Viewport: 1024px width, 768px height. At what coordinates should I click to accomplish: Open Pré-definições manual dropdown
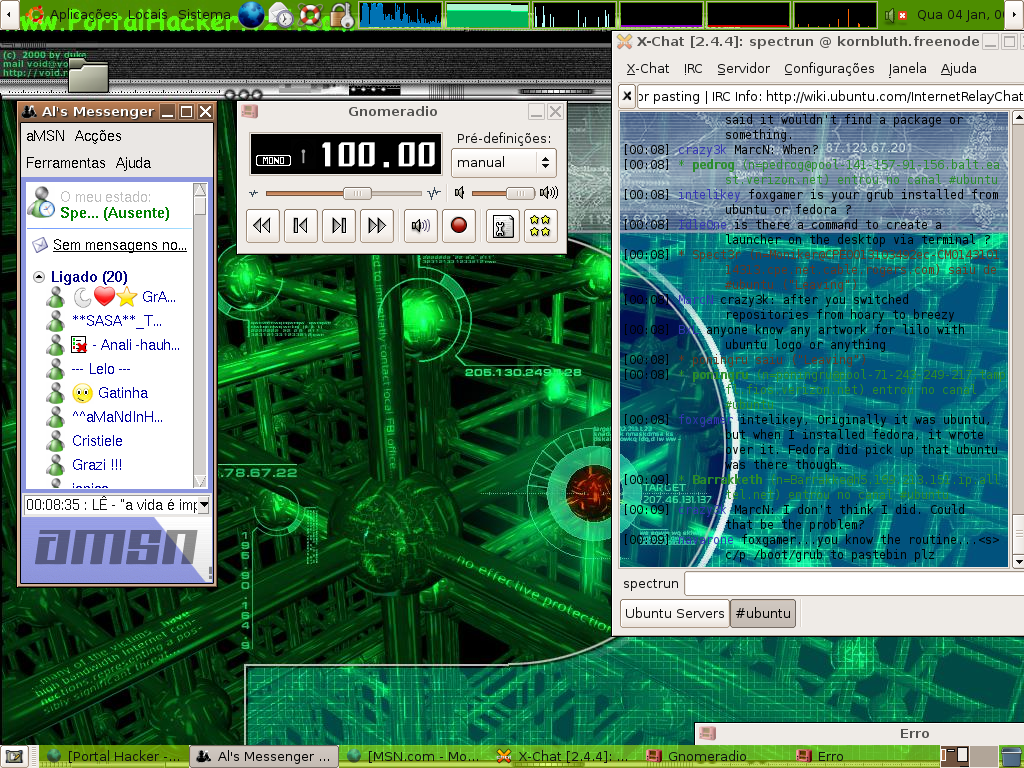click(x=504, y=163)
